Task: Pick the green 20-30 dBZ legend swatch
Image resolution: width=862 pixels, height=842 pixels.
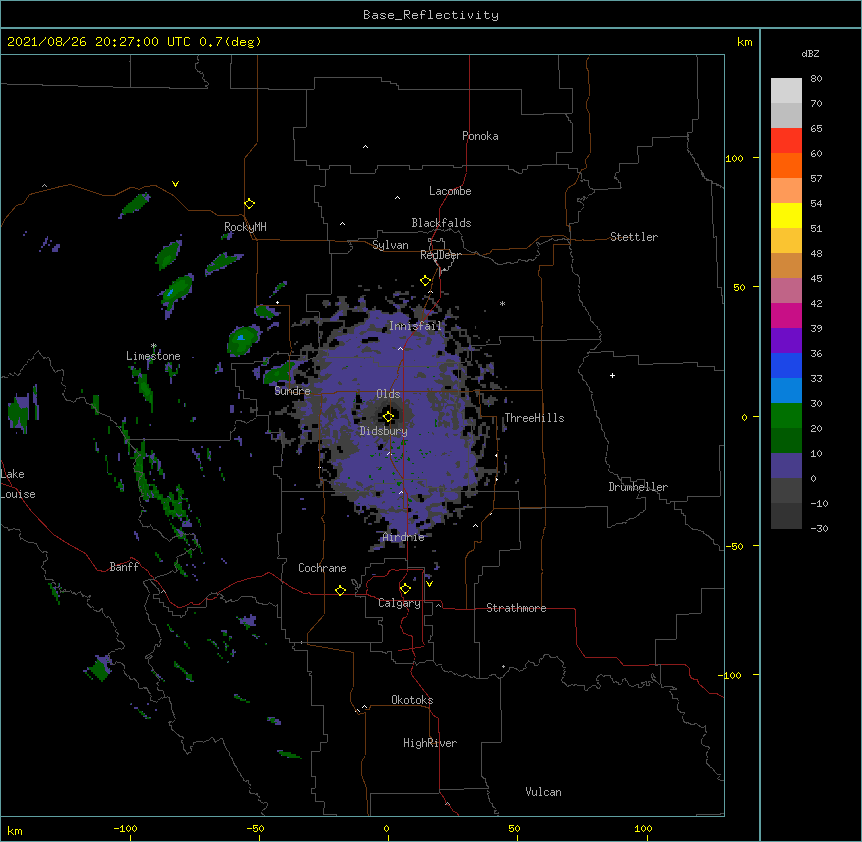Action: [786, 416]
